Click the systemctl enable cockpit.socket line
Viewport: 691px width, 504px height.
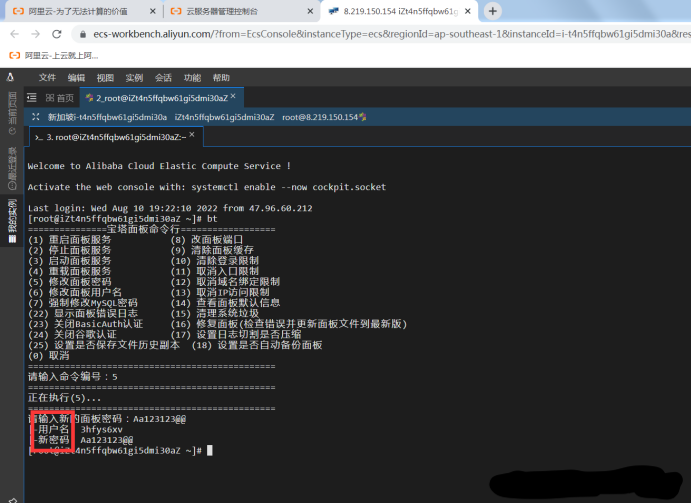(207, 187)
